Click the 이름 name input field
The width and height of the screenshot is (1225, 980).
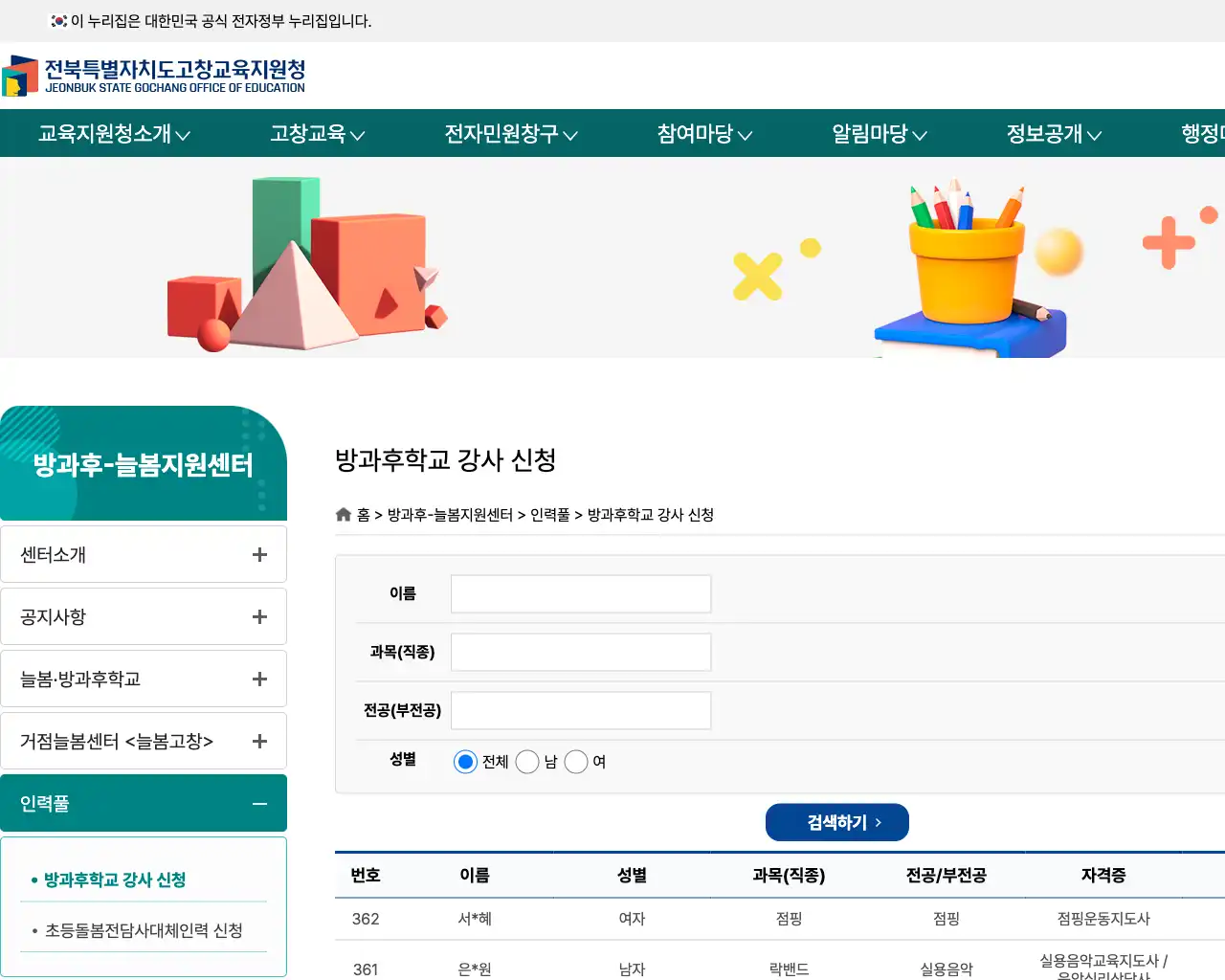tap(580, 593)
